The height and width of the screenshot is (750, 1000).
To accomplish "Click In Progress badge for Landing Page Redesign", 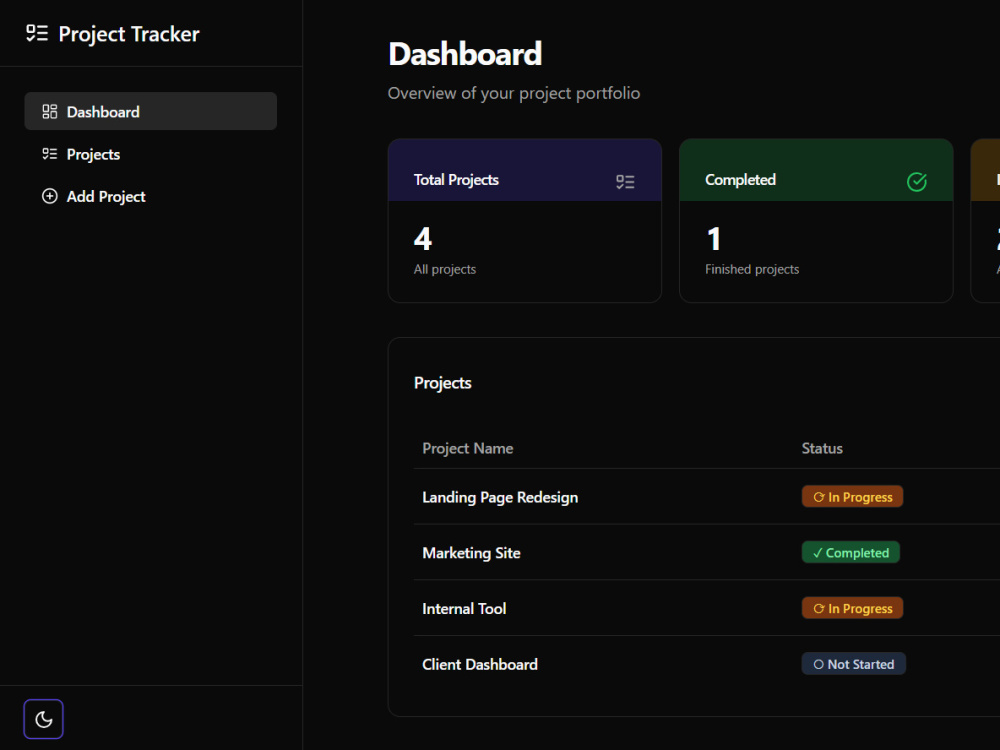I will 852,497.
